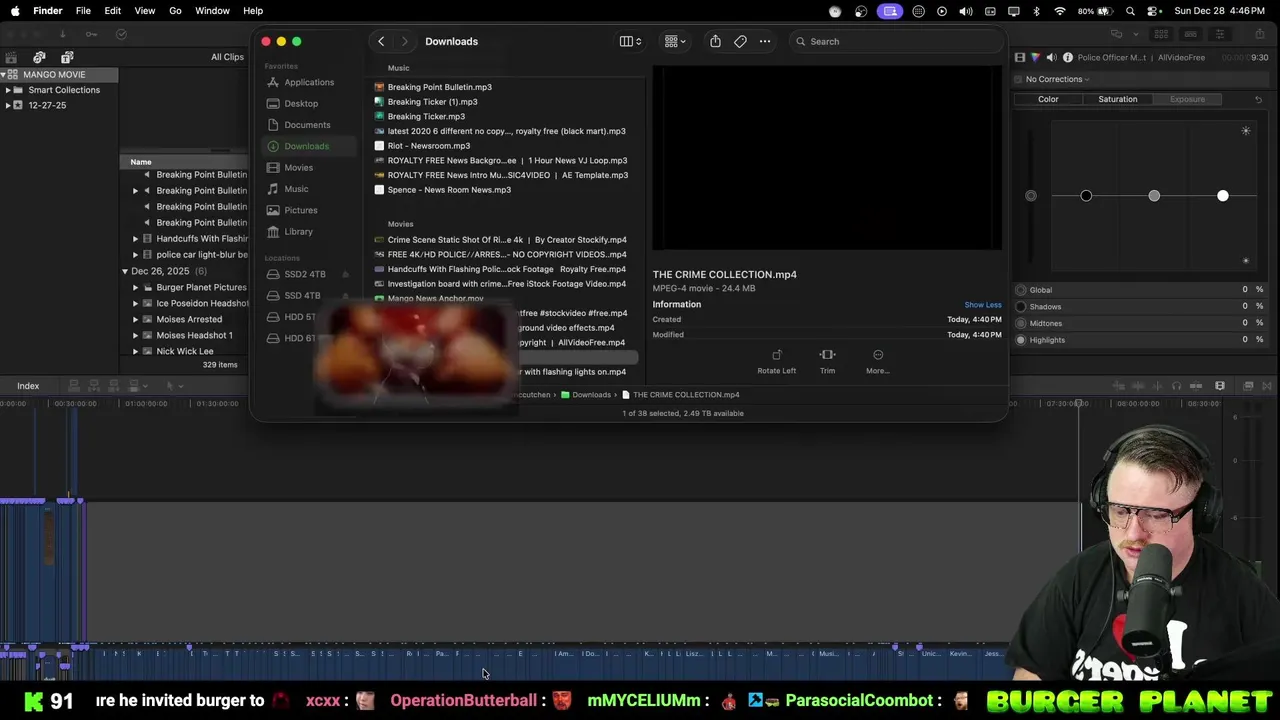The image size is (1280, 720).
Task: Open the View menu
Action: [x=145, y=11]
